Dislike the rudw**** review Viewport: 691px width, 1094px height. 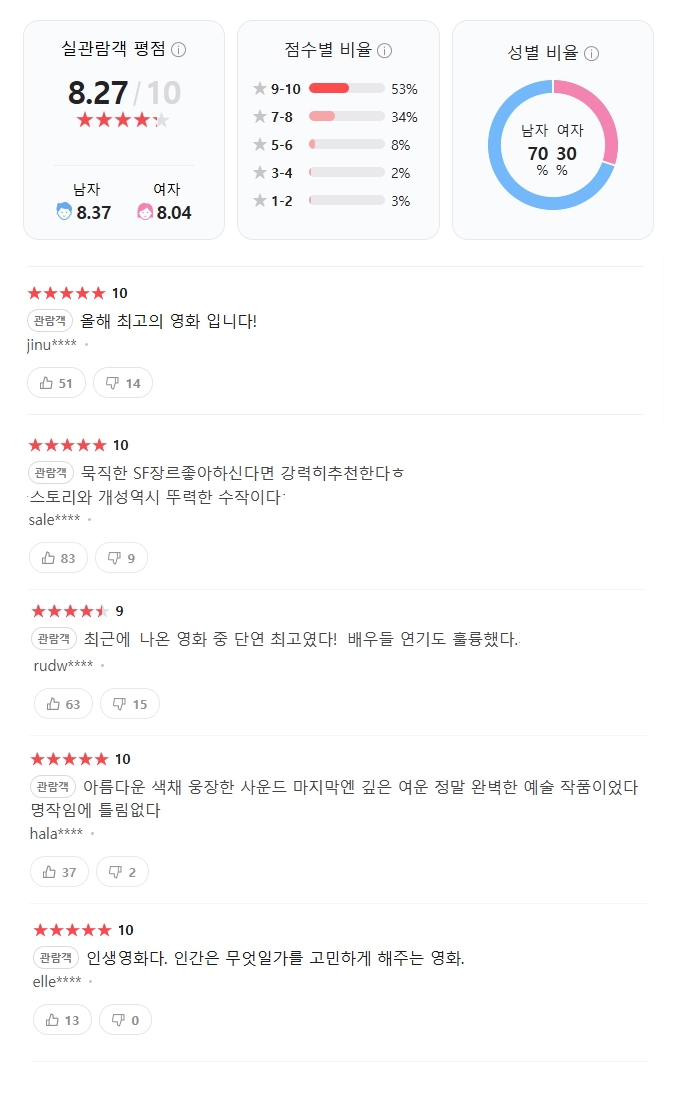pyautogui.click(x=130, y=704)
